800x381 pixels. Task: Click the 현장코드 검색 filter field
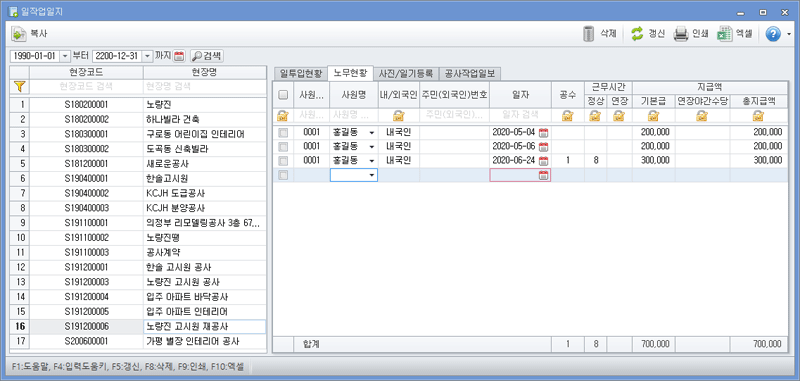pos(86,87)
